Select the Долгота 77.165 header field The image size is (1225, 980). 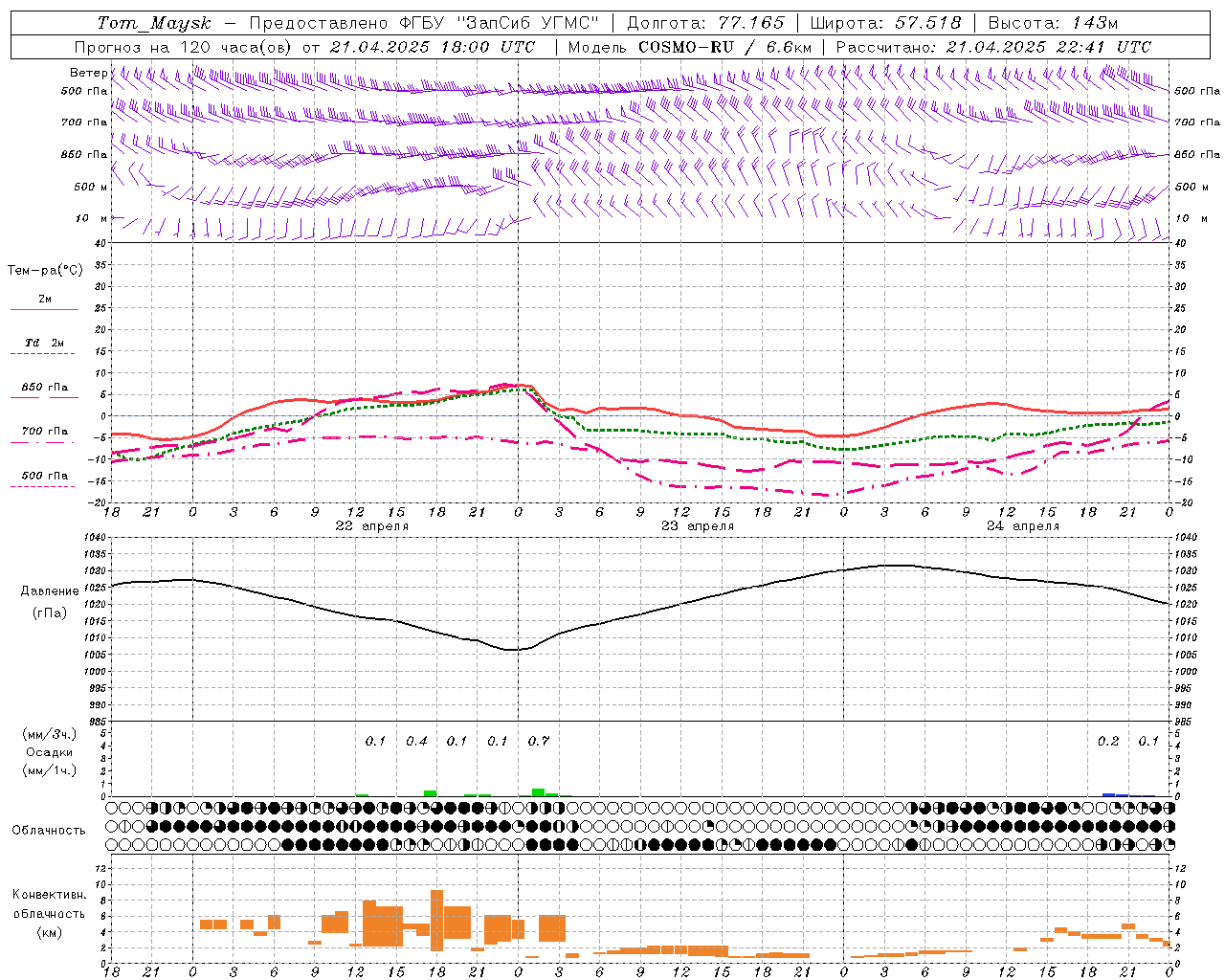[705, 23]
